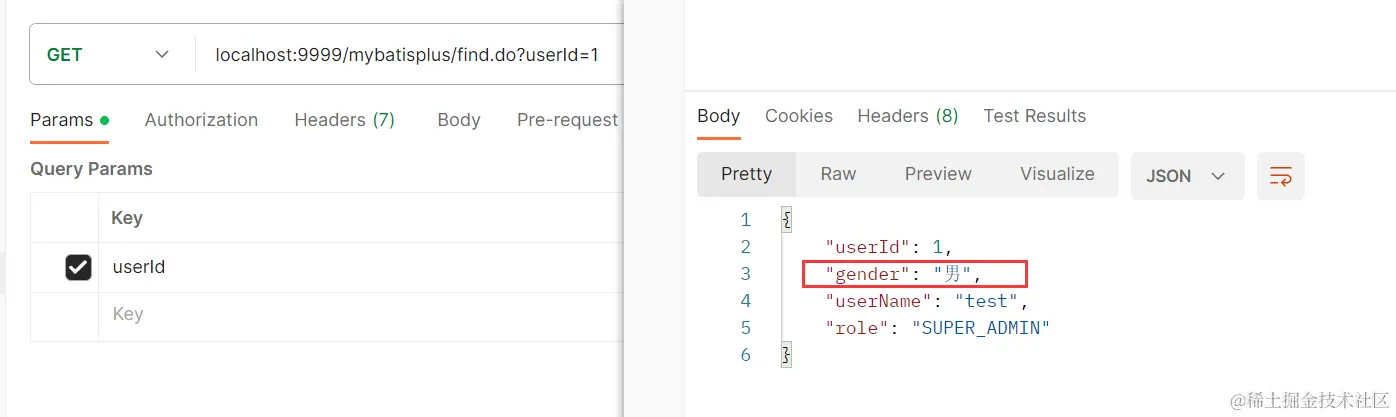The image size is (1396, 417).
Task: Switch to the request Body tab
Action: pyautogui.click(x=459, y=120)
